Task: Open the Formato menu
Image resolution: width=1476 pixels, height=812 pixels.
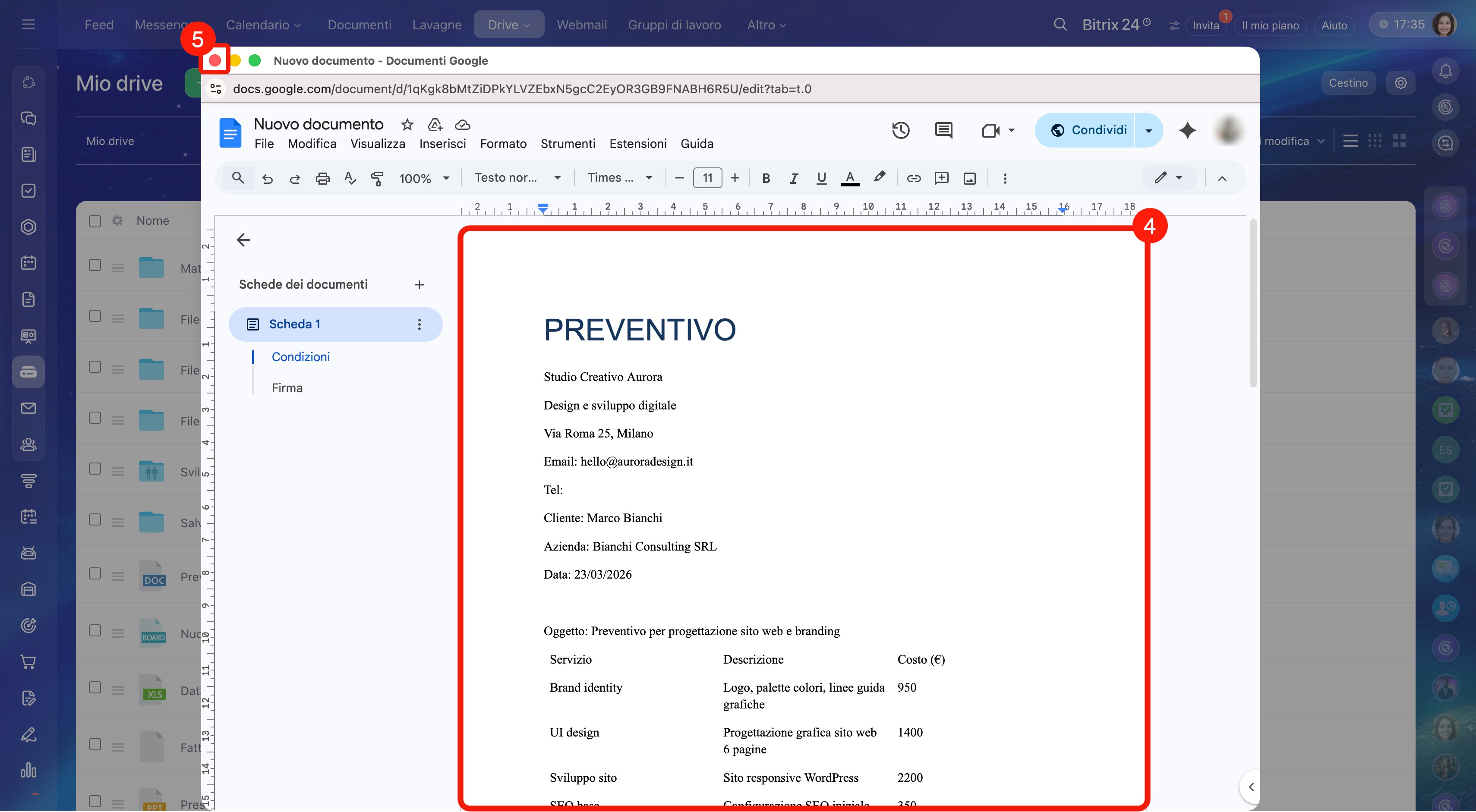Action: (503, 144)
